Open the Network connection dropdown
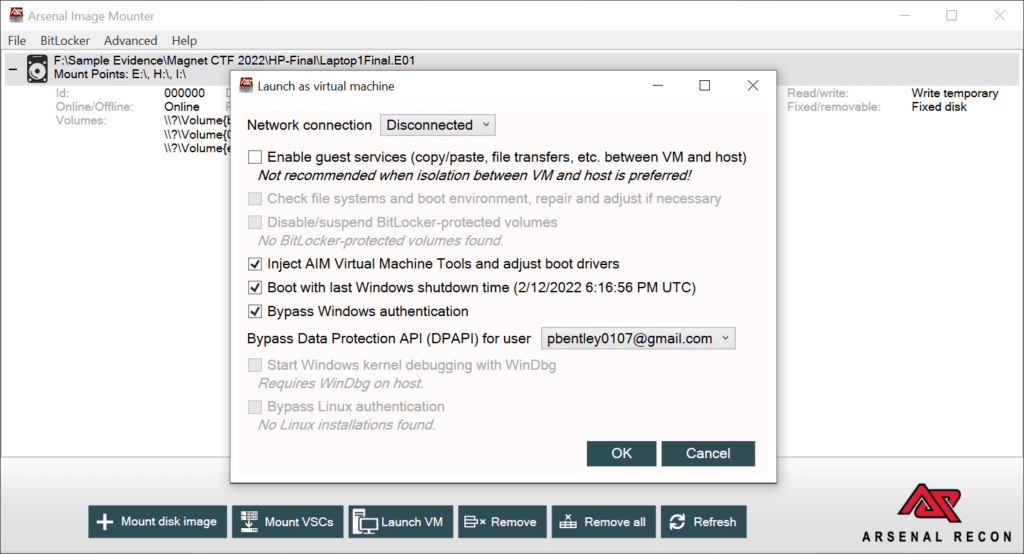The height and width of the screenshot is (554, 1024). 438,125
